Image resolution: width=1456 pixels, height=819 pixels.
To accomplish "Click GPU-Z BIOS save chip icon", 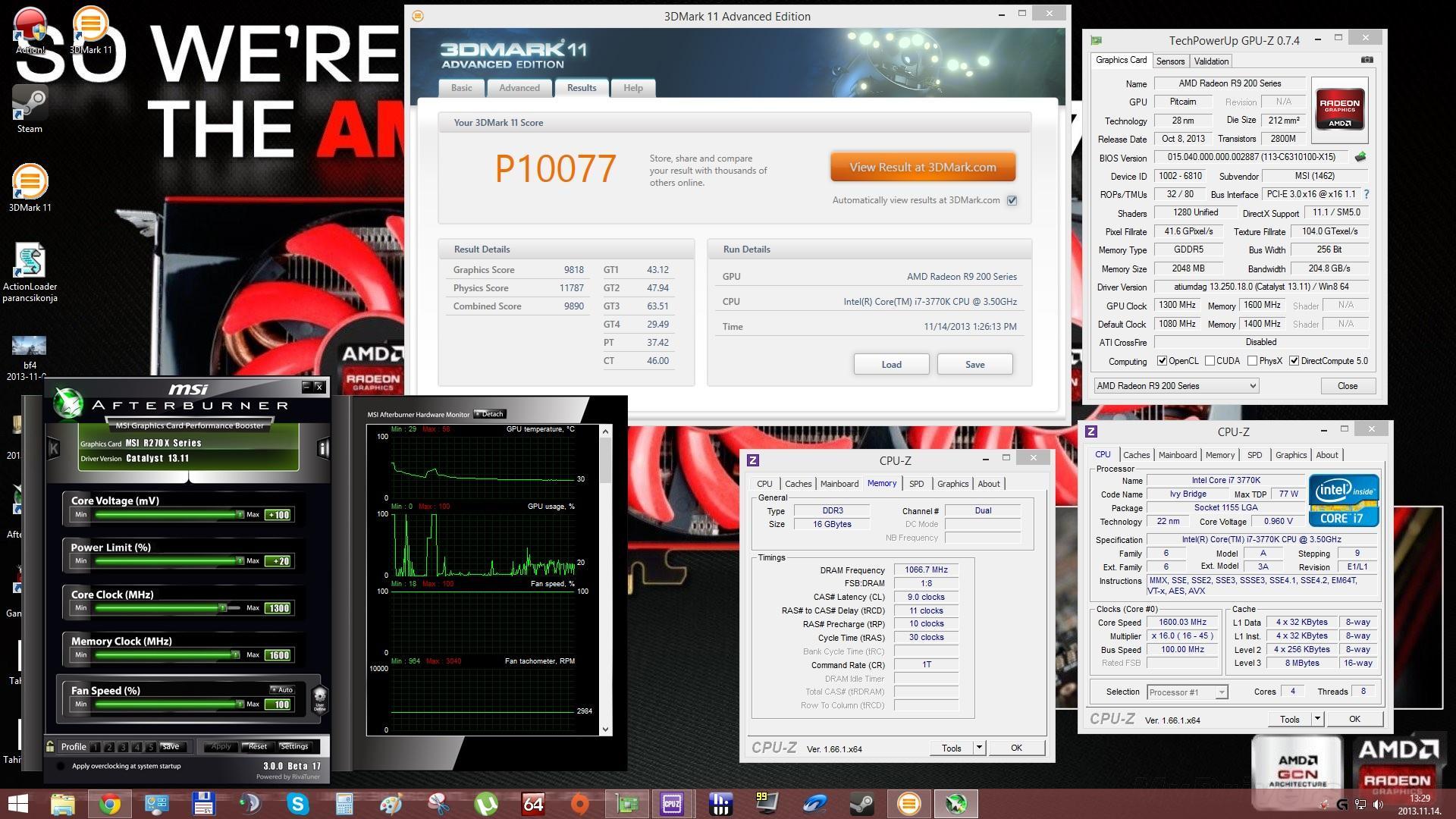I will point(1360,157).
